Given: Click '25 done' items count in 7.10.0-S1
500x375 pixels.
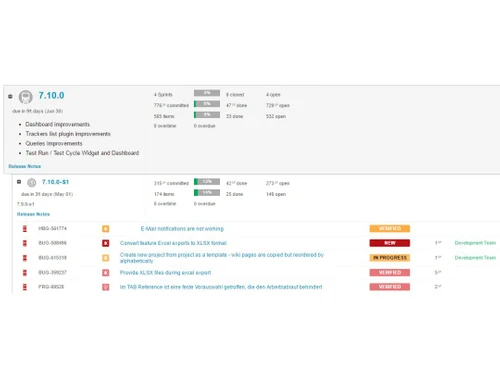Looking at the screenshot, I should point(235,194).
